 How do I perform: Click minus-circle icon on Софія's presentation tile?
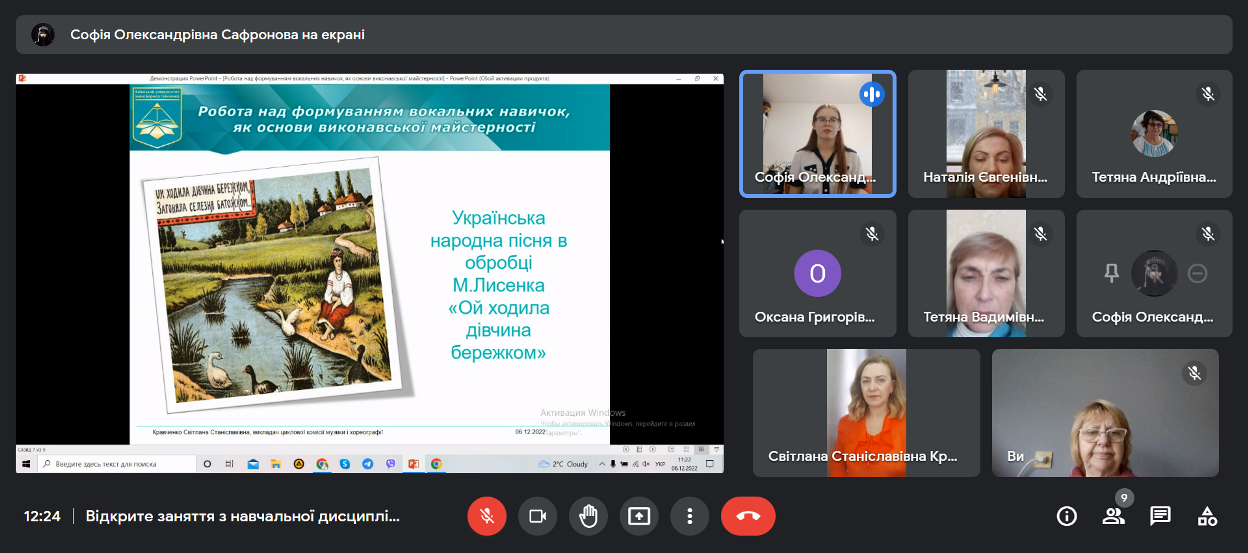coord(1197,273)
